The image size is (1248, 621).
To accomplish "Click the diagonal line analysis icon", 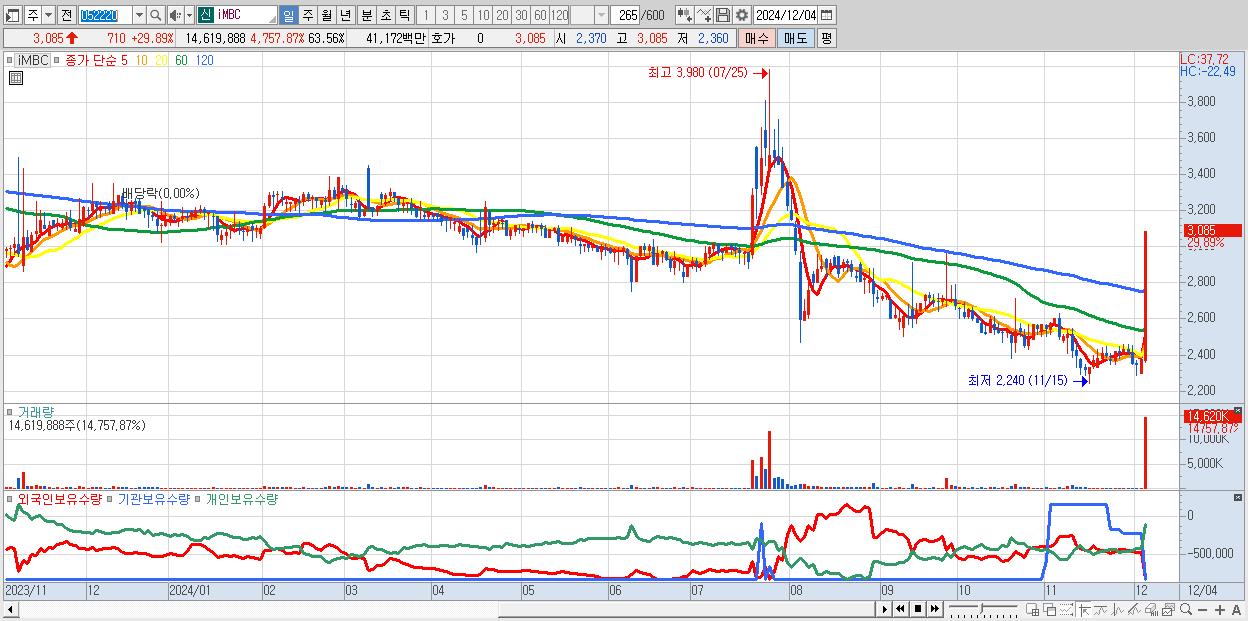I will [x=1134, y=609].
